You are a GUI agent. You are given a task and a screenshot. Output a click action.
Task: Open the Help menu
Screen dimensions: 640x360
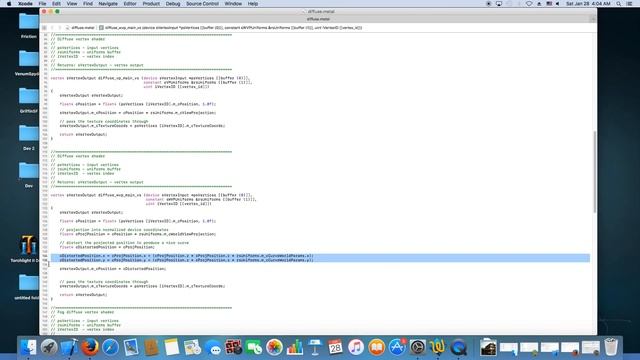click(x=253, y=4)
